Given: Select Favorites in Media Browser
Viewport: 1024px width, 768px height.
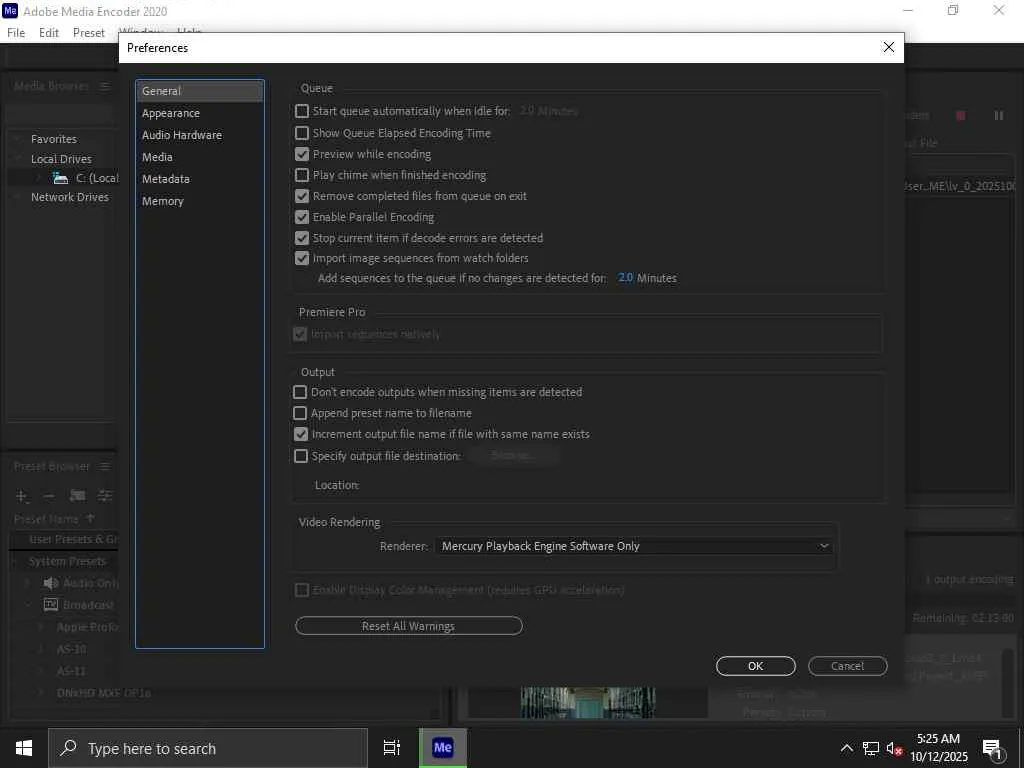Looking at the screenshot, I should [x=54, y=139].
